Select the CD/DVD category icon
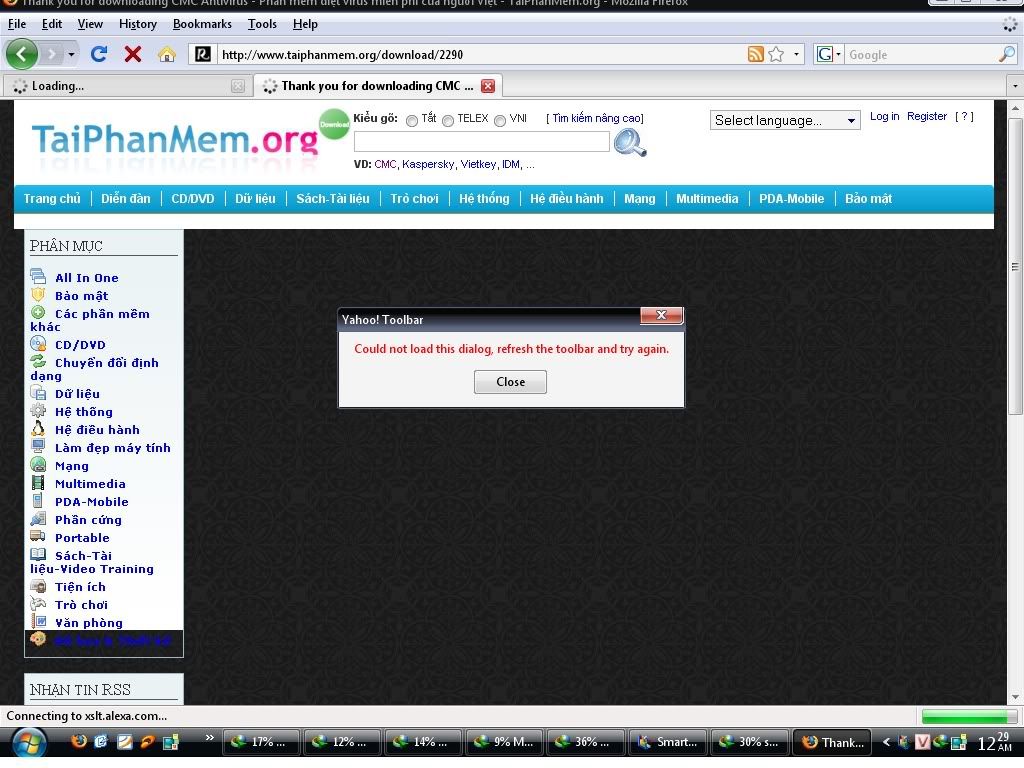1024x768 pixels. tap(38, 344)
